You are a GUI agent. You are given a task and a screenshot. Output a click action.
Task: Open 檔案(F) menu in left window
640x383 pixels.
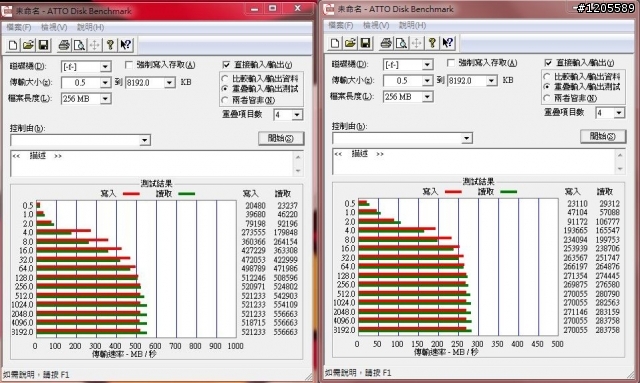click(19, 27)
